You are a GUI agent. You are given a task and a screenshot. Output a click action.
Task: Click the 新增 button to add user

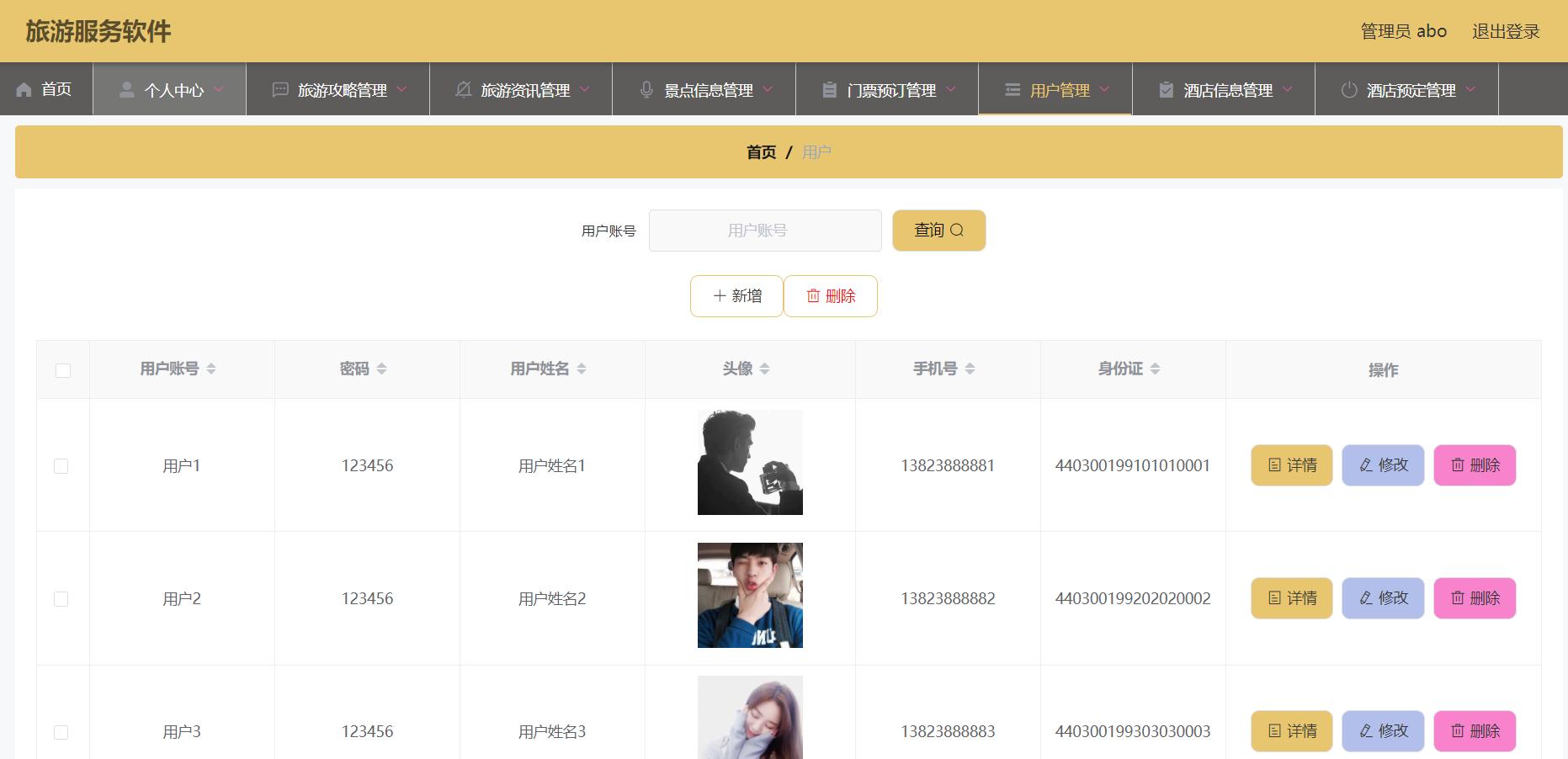[x=736, y=295]
